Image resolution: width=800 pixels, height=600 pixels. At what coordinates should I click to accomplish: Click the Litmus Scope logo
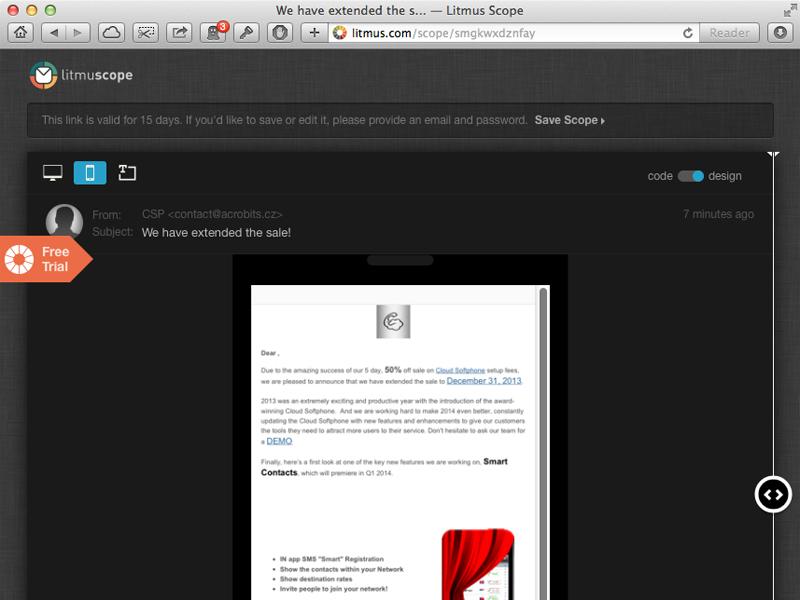(81, 75)
